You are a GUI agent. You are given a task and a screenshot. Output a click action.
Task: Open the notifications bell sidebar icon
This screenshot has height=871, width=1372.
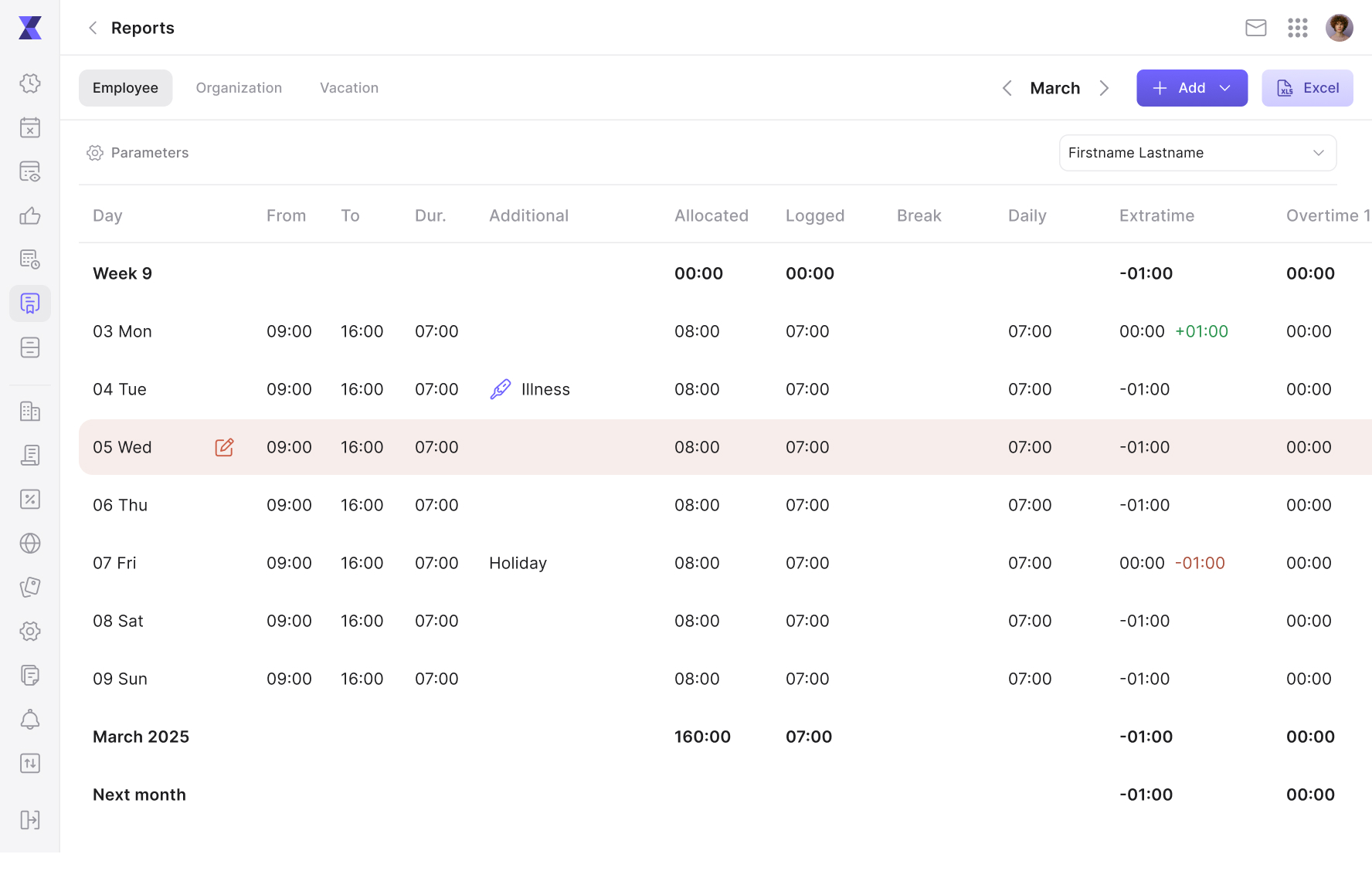point(30,719)
